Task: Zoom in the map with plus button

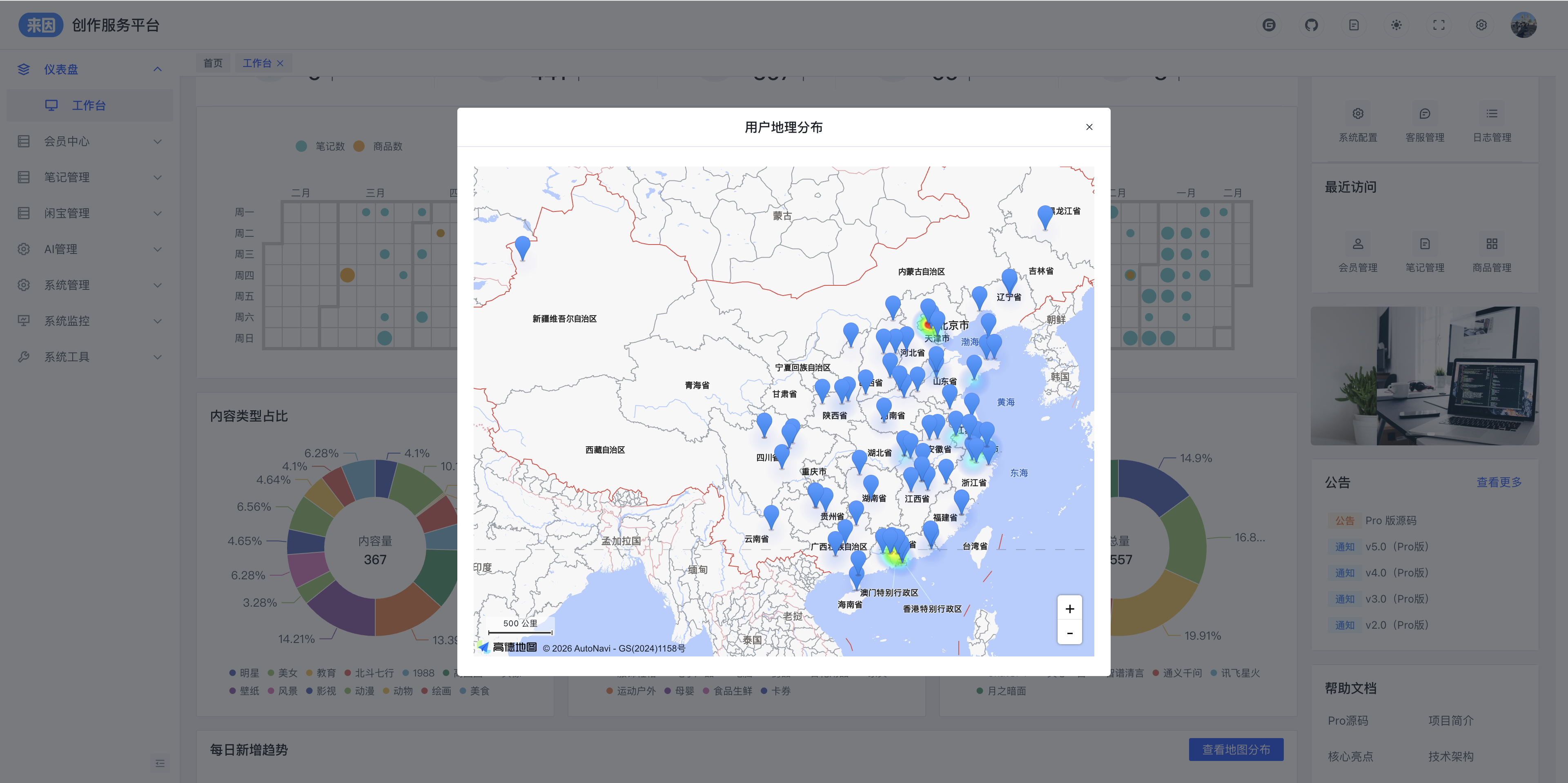Action: coord(1069,609)
